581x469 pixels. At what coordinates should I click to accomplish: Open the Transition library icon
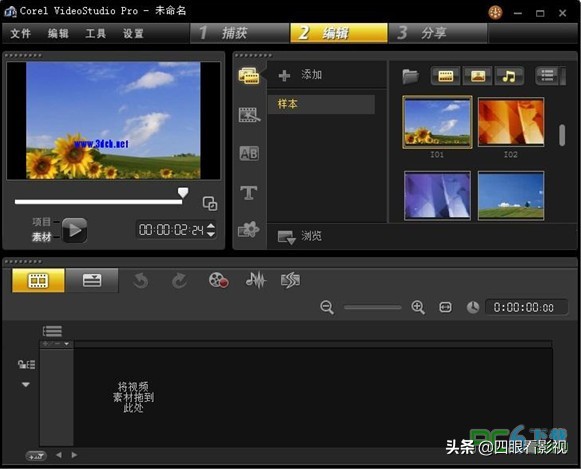click(x=249, y=115)
